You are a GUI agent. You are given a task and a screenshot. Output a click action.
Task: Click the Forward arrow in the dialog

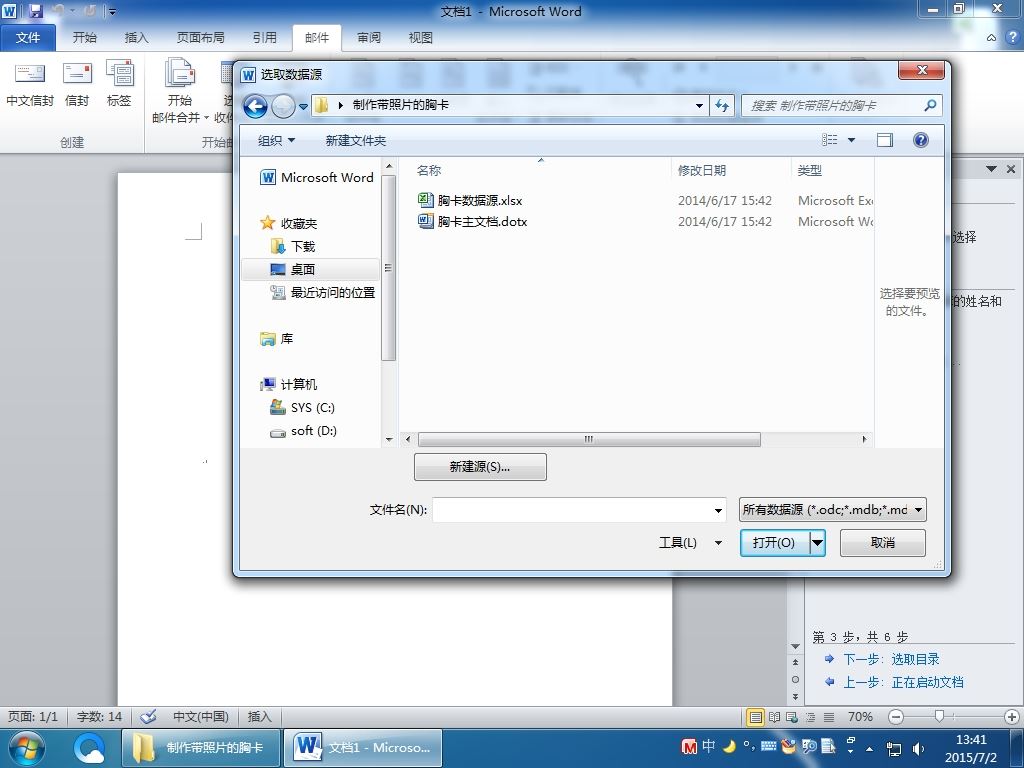283,106
